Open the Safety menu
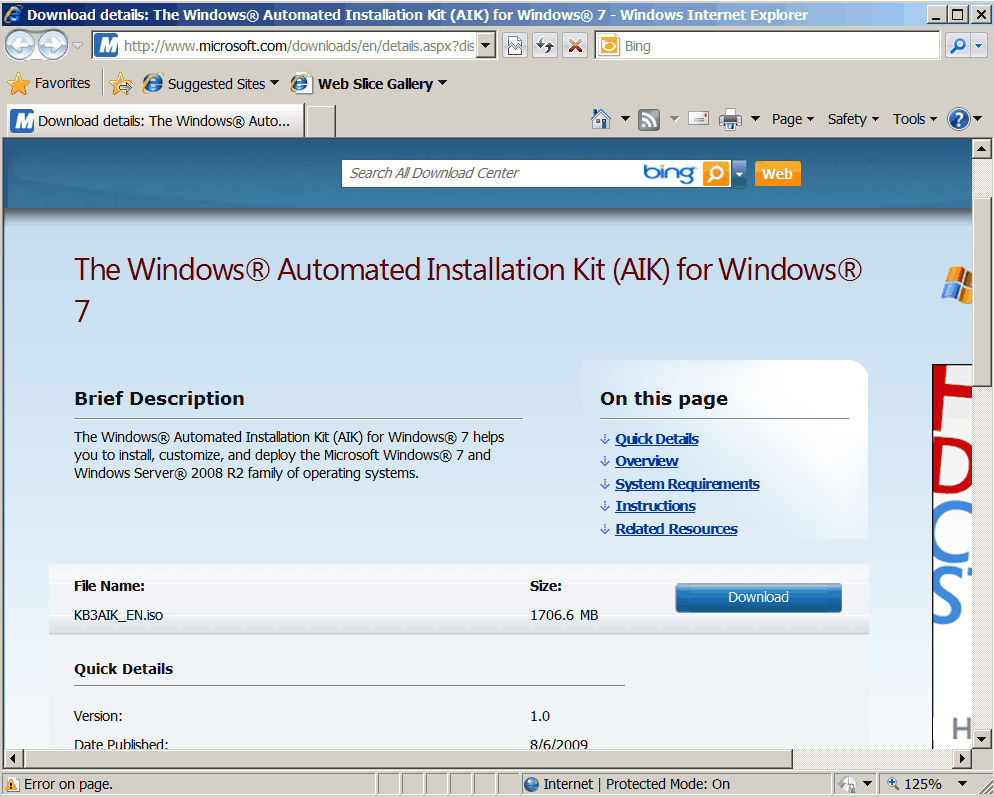 point(853,119)
